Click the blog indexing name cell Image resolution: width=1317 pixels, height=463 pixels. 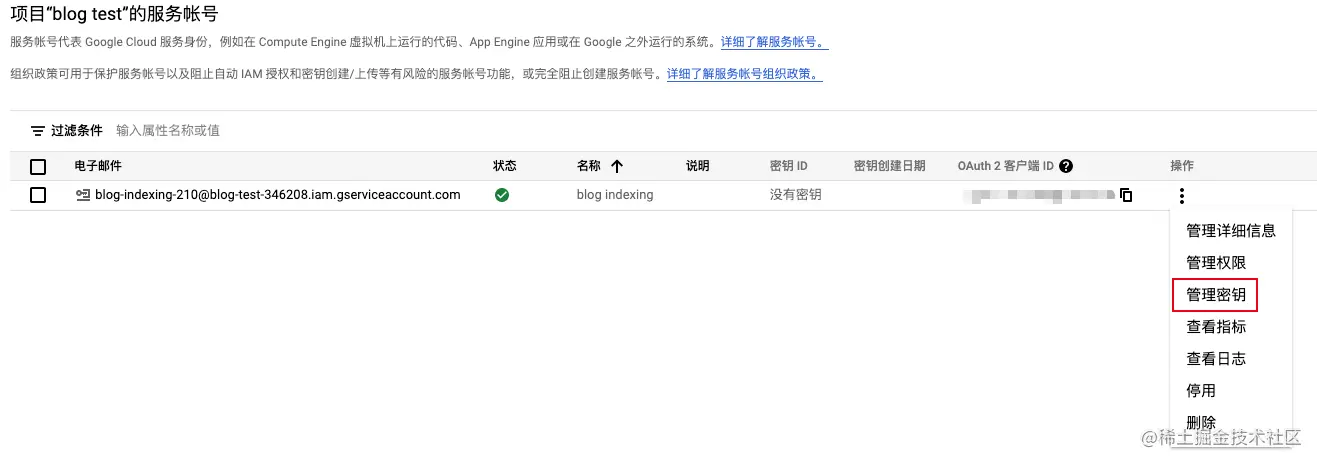click(x=615, y=195)
